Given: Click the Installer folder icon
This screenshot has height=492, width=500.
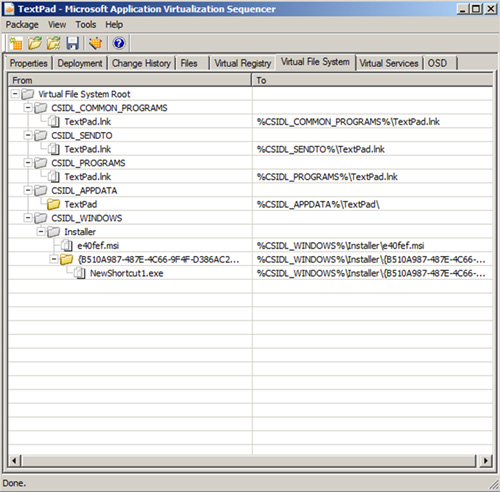Looking at the screenshot, I should click(53, 232).
